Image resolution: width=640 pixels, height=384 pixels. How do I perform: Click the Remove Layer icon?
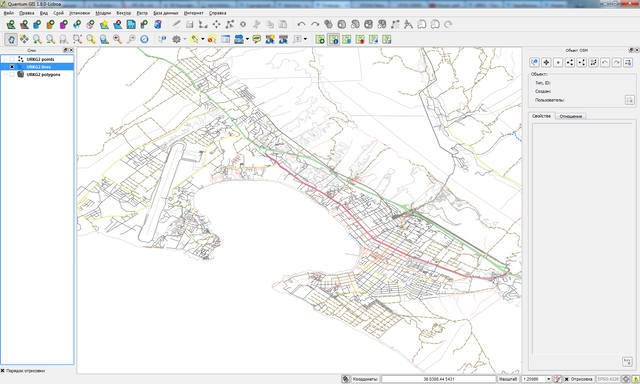click(x=118, y=24)
